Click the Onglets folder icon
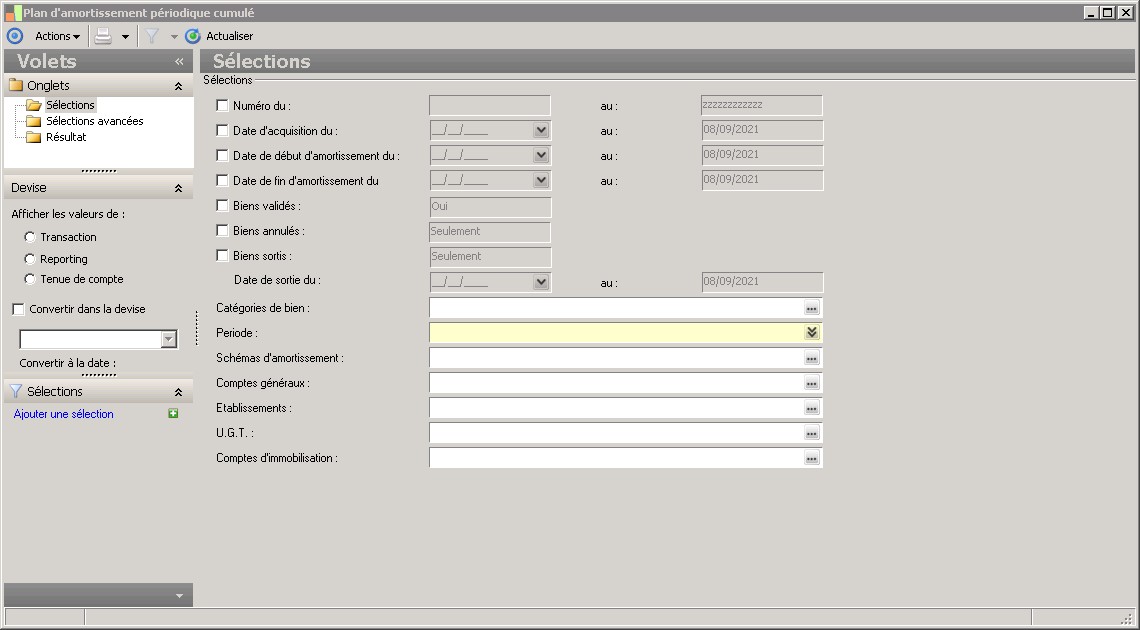This screenshot has height=630, width=1140. tap(16, 85)
